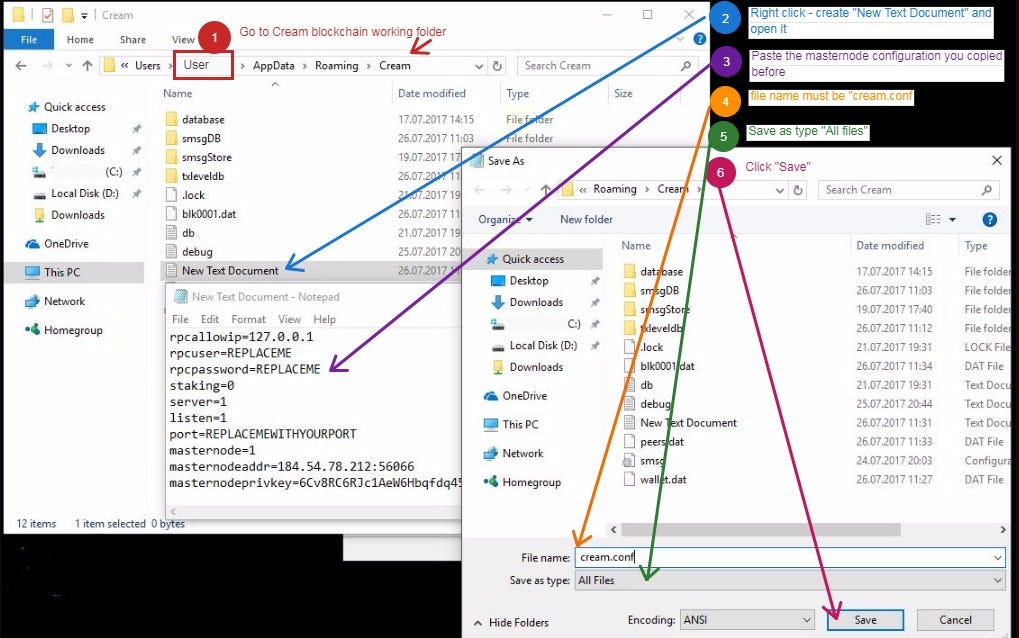Click refresh icon beside Cream address bar
Screen dimensions: 1019x638
pos(497,66)
